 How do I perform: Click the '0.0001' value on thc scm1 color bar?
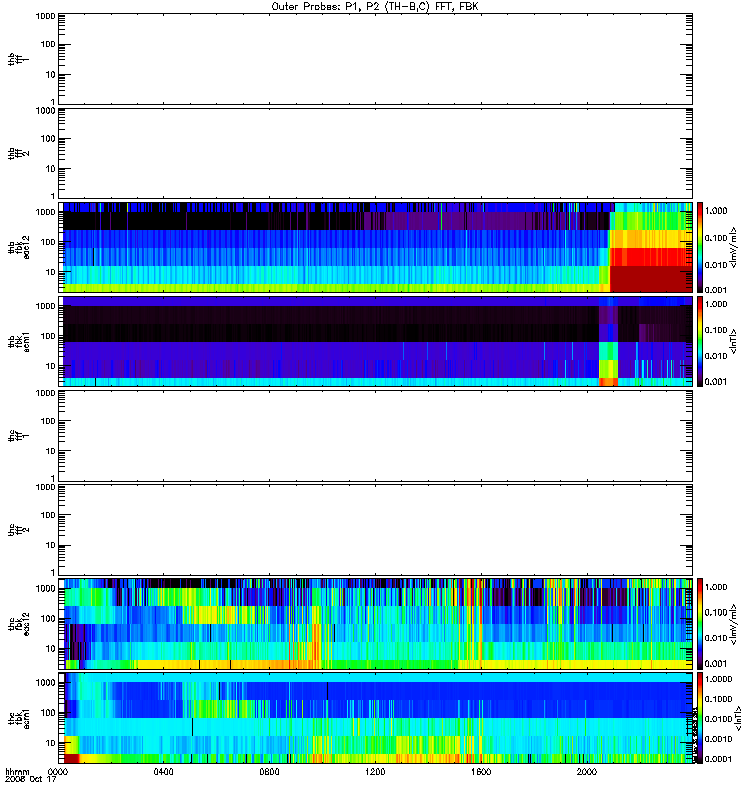click(x=718, y=759)
